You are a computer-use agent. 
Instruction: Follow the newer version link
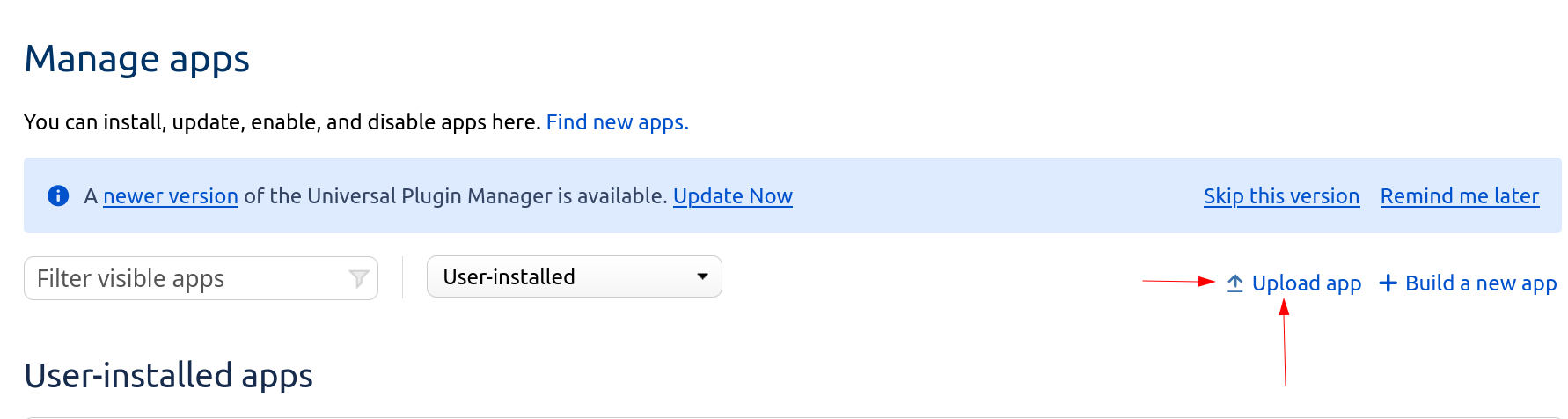pyautogui.click(x=171, y=196)
